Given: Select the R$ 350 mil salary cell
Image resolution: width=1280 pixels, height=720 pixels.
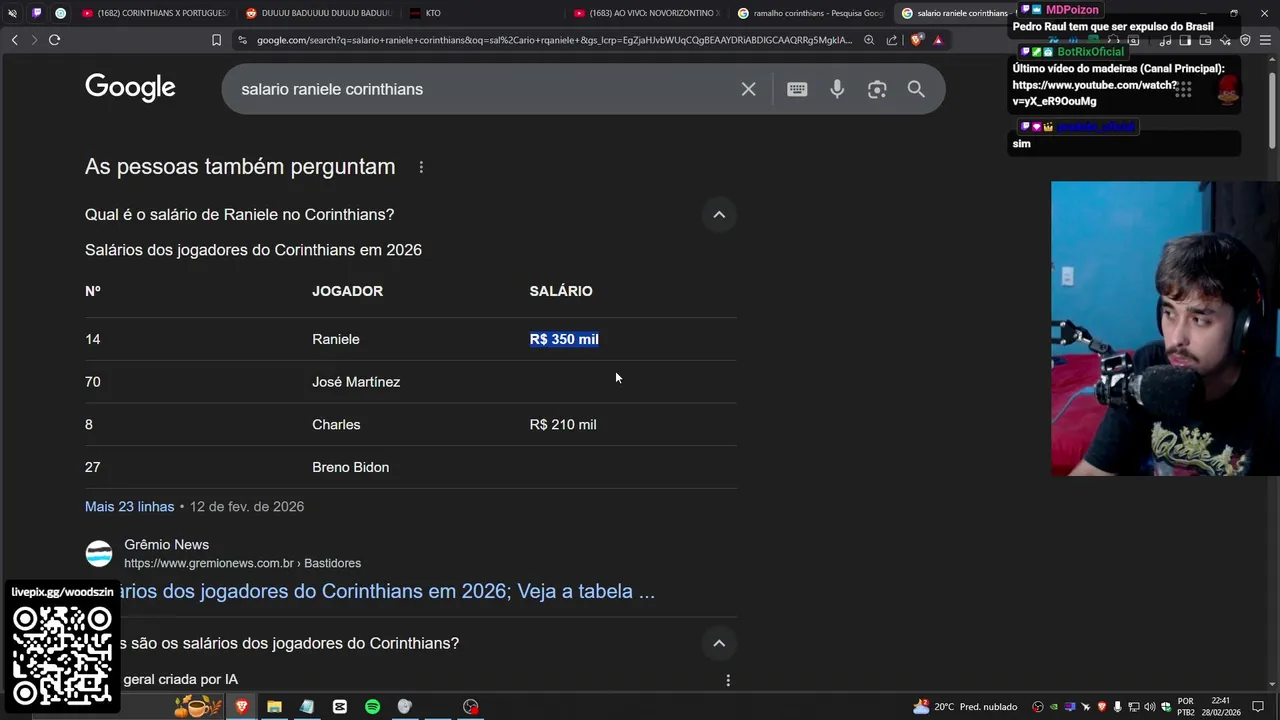Looking at the screenshot, I should pyautogui.click(x=564, y=339).
